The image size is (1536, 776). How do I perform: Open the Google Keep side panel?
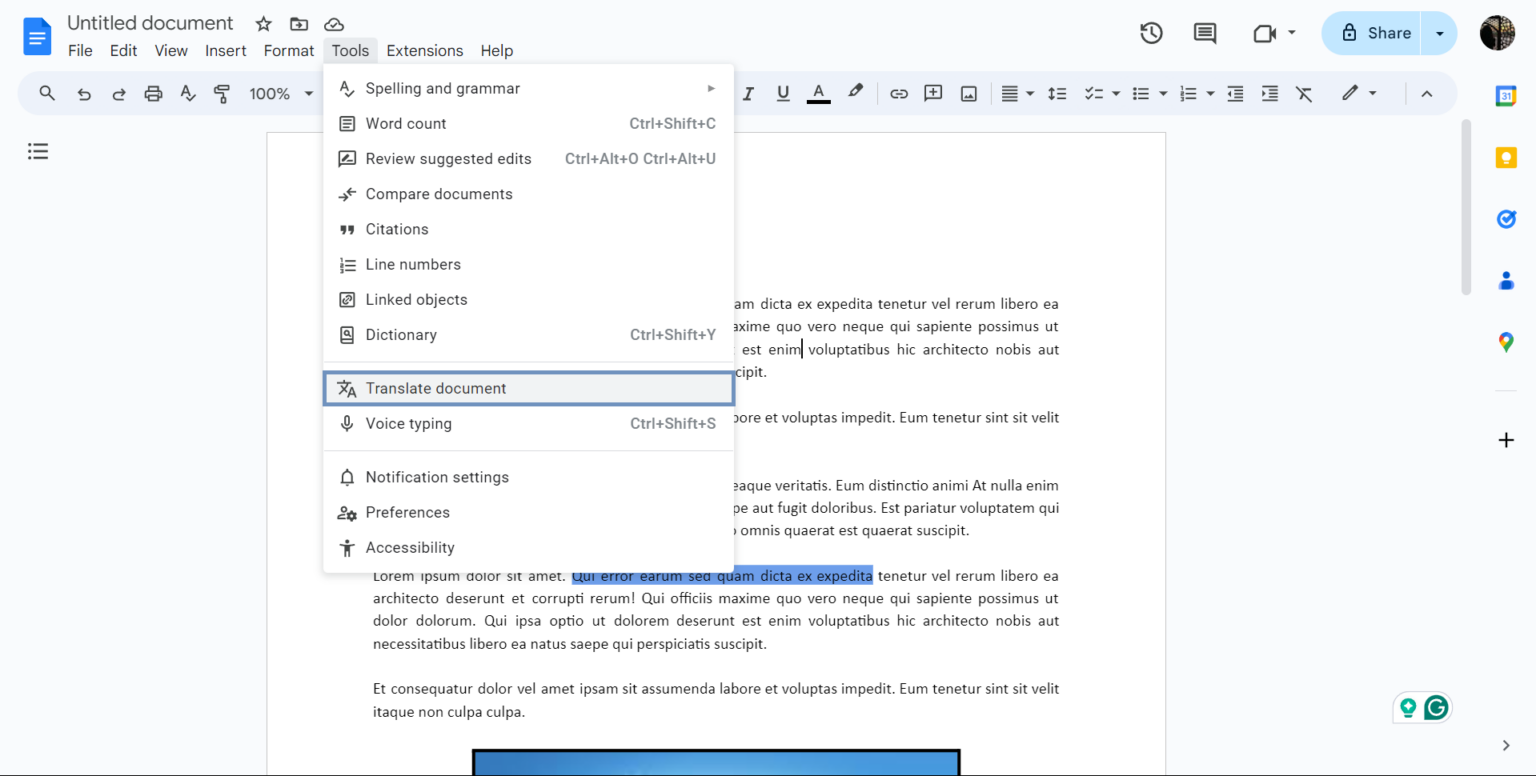1506,157
